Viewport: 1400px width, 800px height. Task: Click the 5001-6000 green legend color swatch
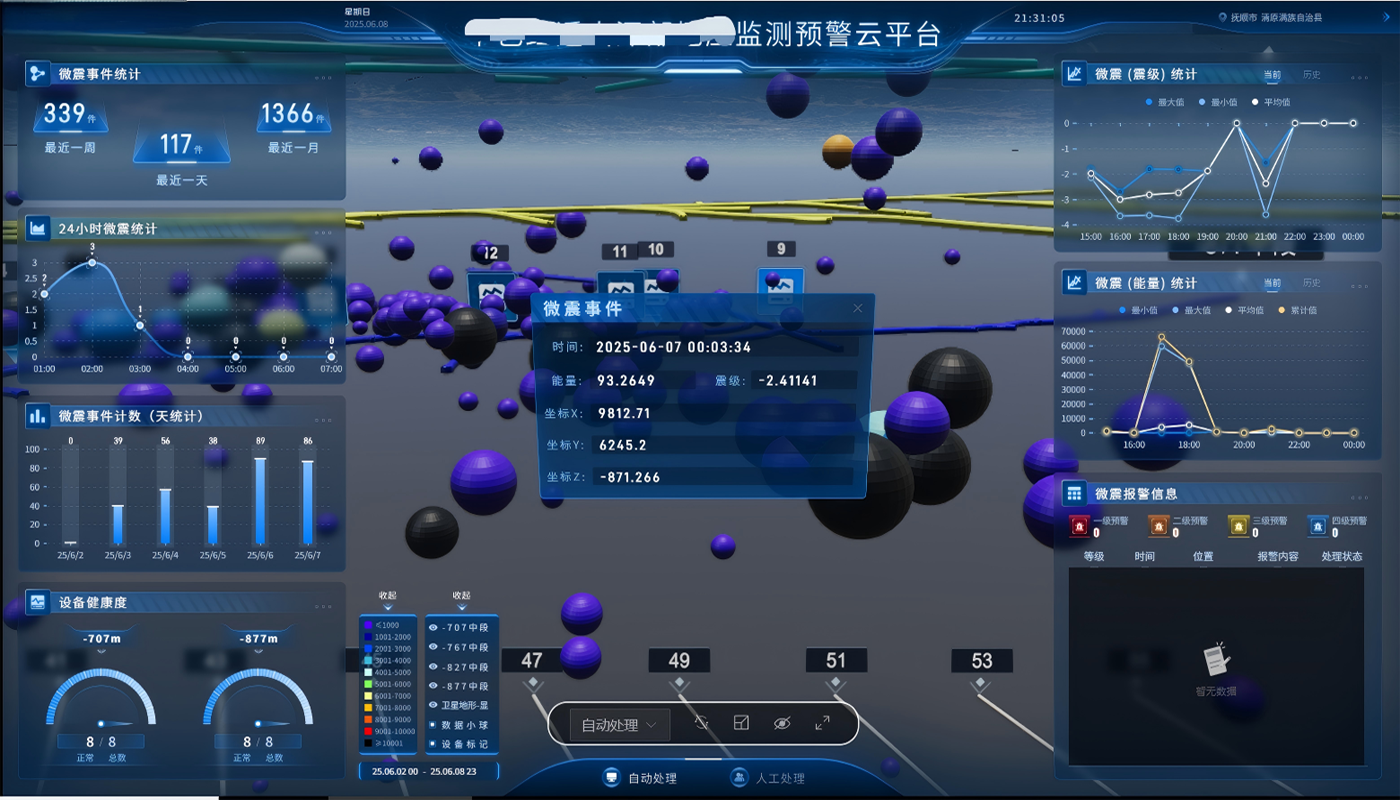(x=369, y=684)
